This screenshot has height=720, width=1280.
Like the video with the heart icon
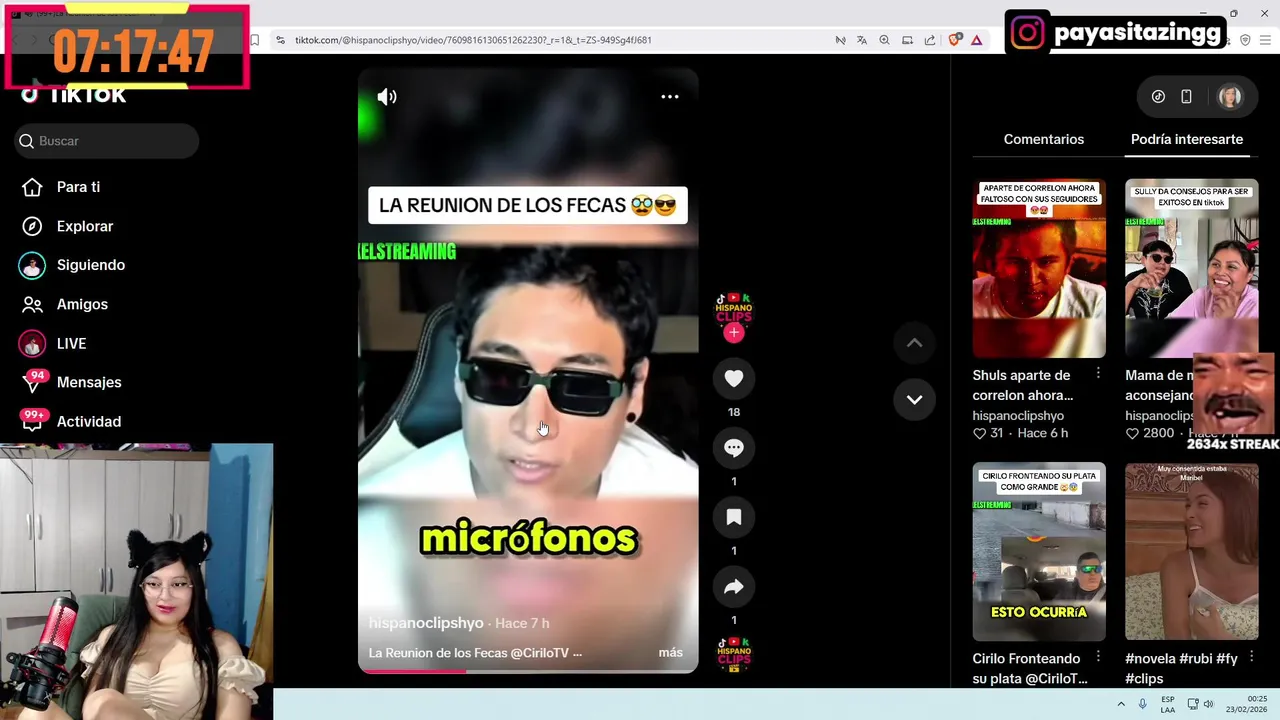[x=734, y=378]
